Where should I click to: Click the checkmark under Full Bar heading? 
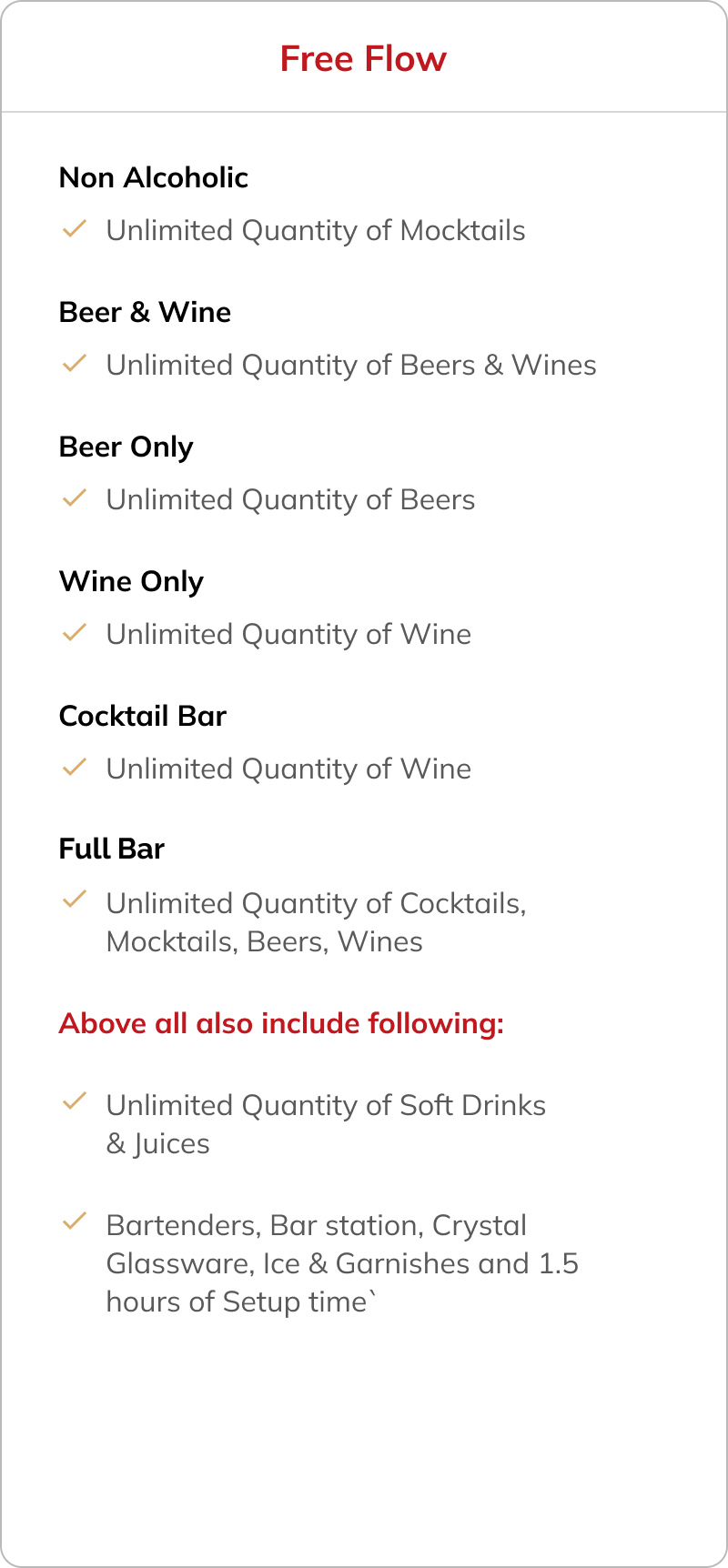(74, 900)
